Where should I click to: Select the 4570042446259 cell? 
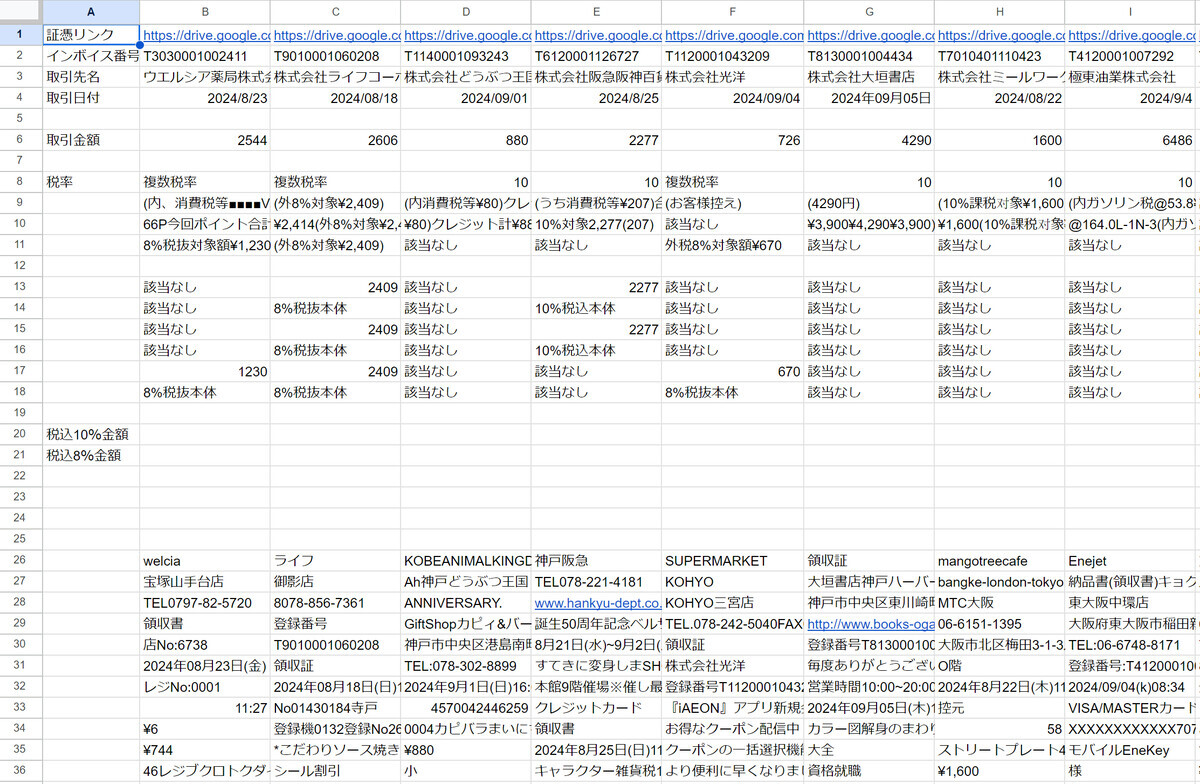pyautogui.click(x=466, y=708)
